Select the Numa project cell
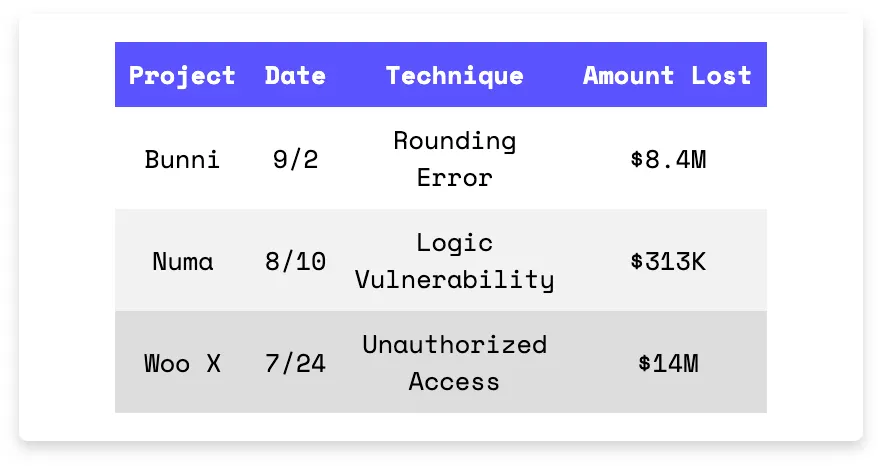 (x=183, y=261)
